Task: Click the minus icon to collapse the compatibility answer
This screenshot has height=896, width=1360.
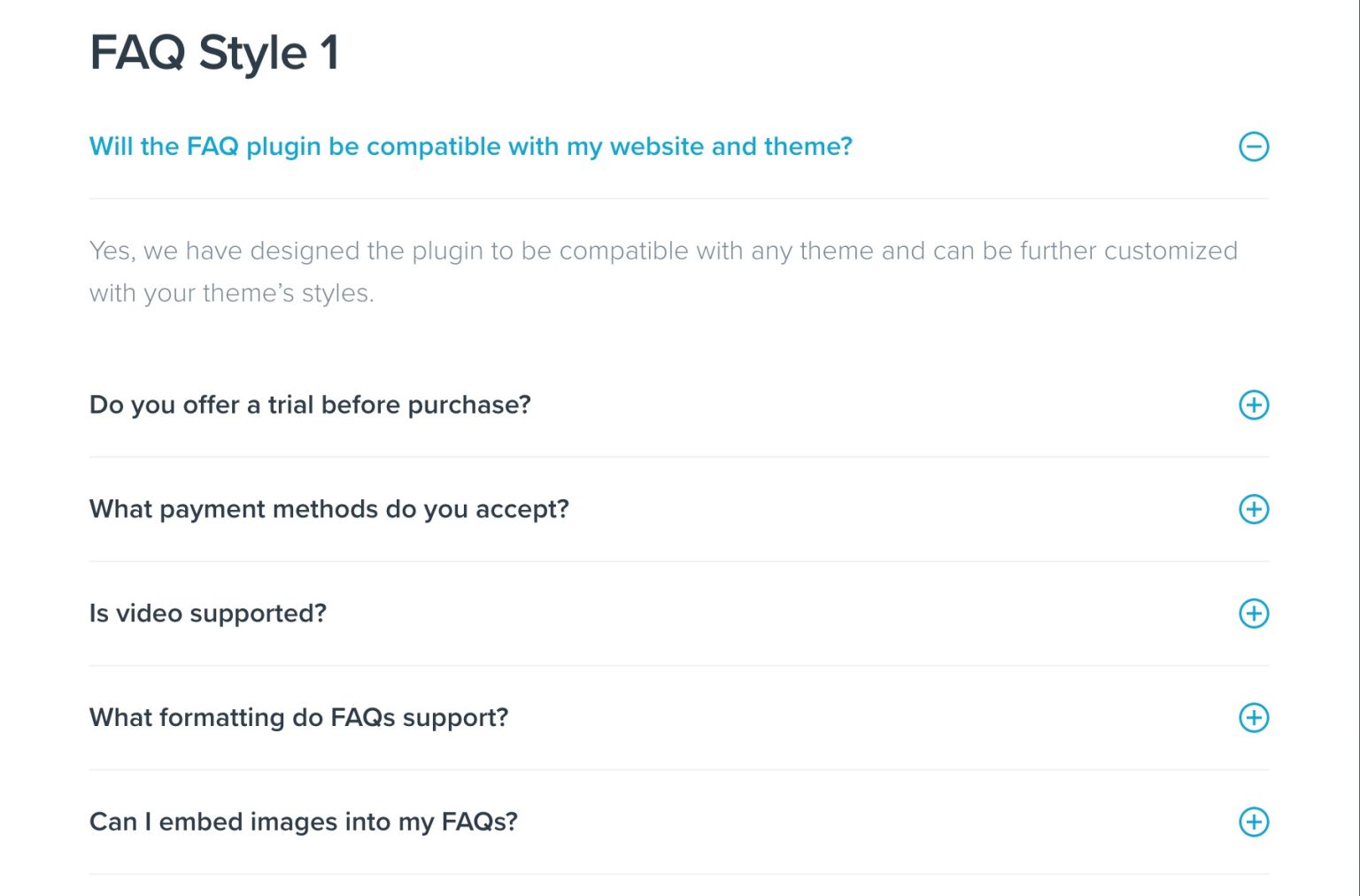Action: [1254, 146]
